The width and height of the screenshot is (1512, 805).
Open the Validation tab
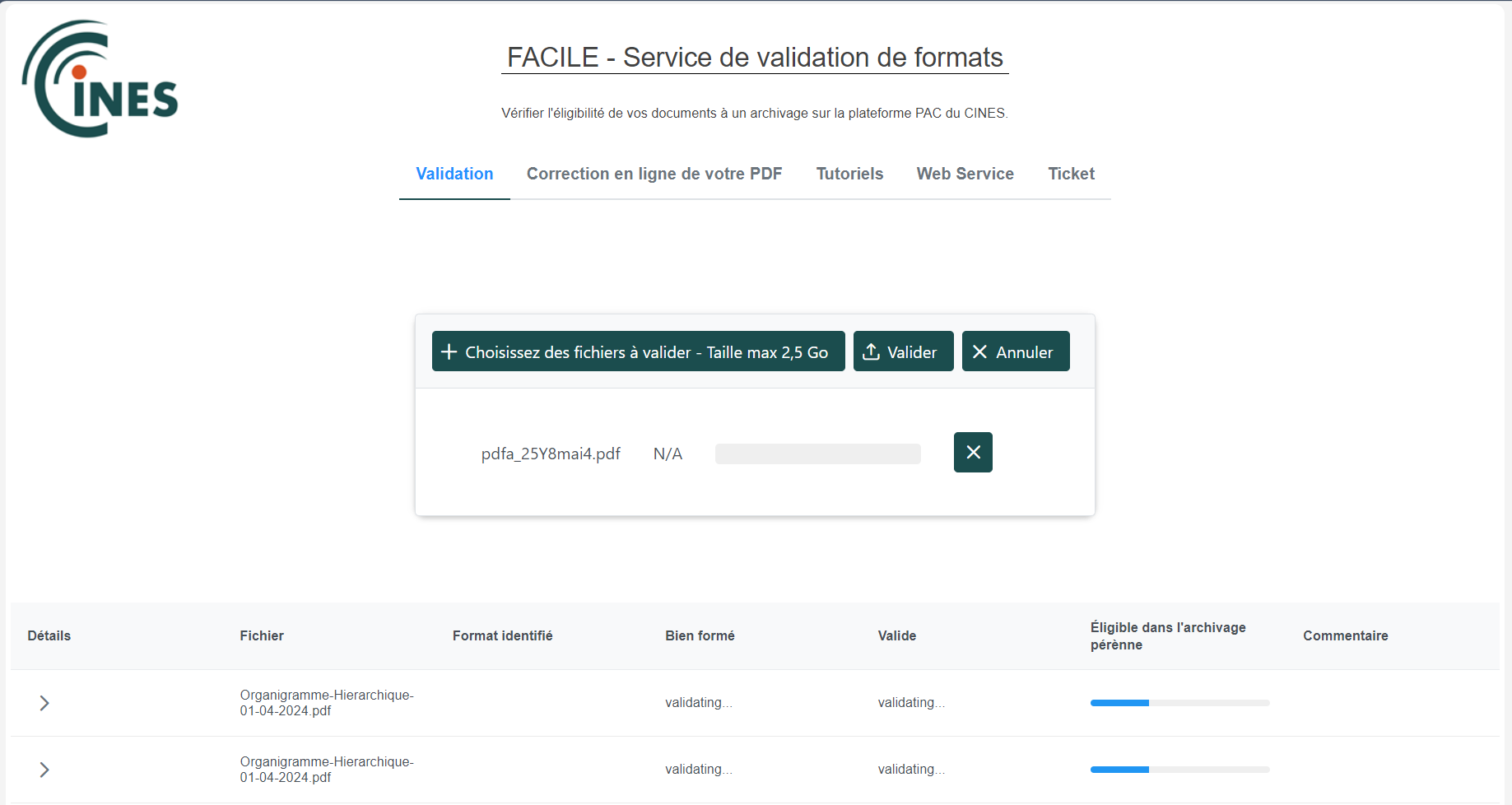pyautogui.click(x=454, y=174)
